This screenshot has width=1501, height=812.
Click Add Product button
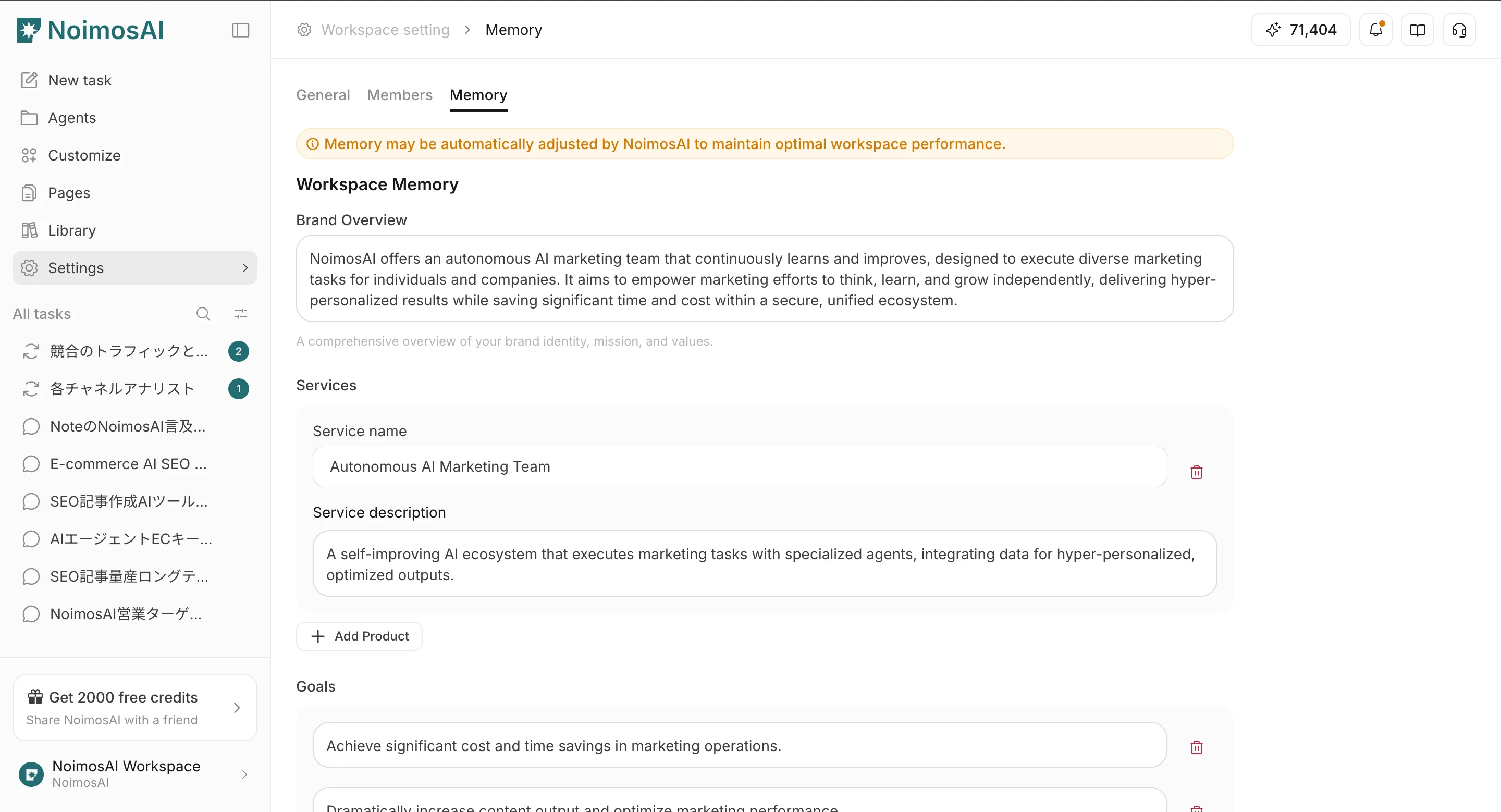(360, 636)
